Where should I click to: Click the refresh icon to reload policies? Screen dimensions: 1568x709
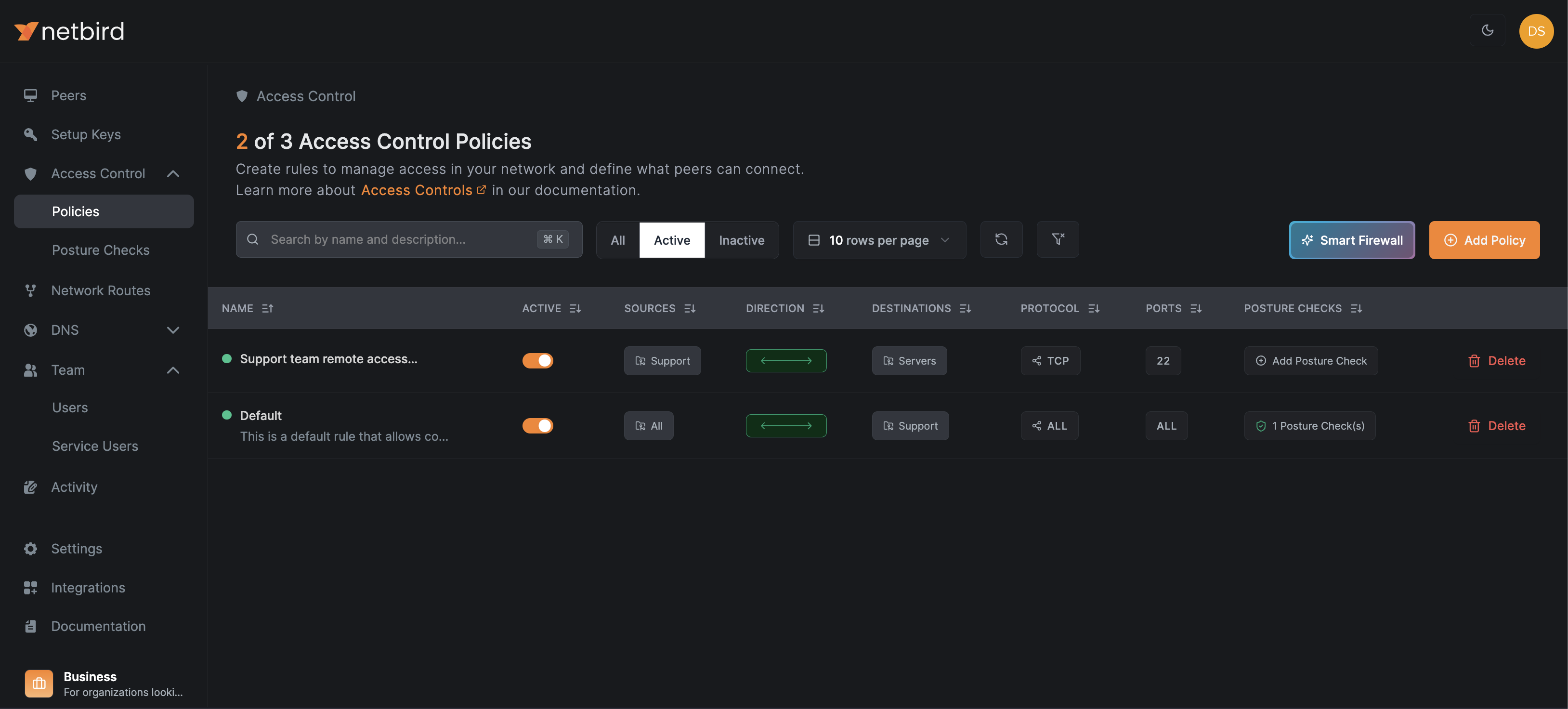[1001, 239]
